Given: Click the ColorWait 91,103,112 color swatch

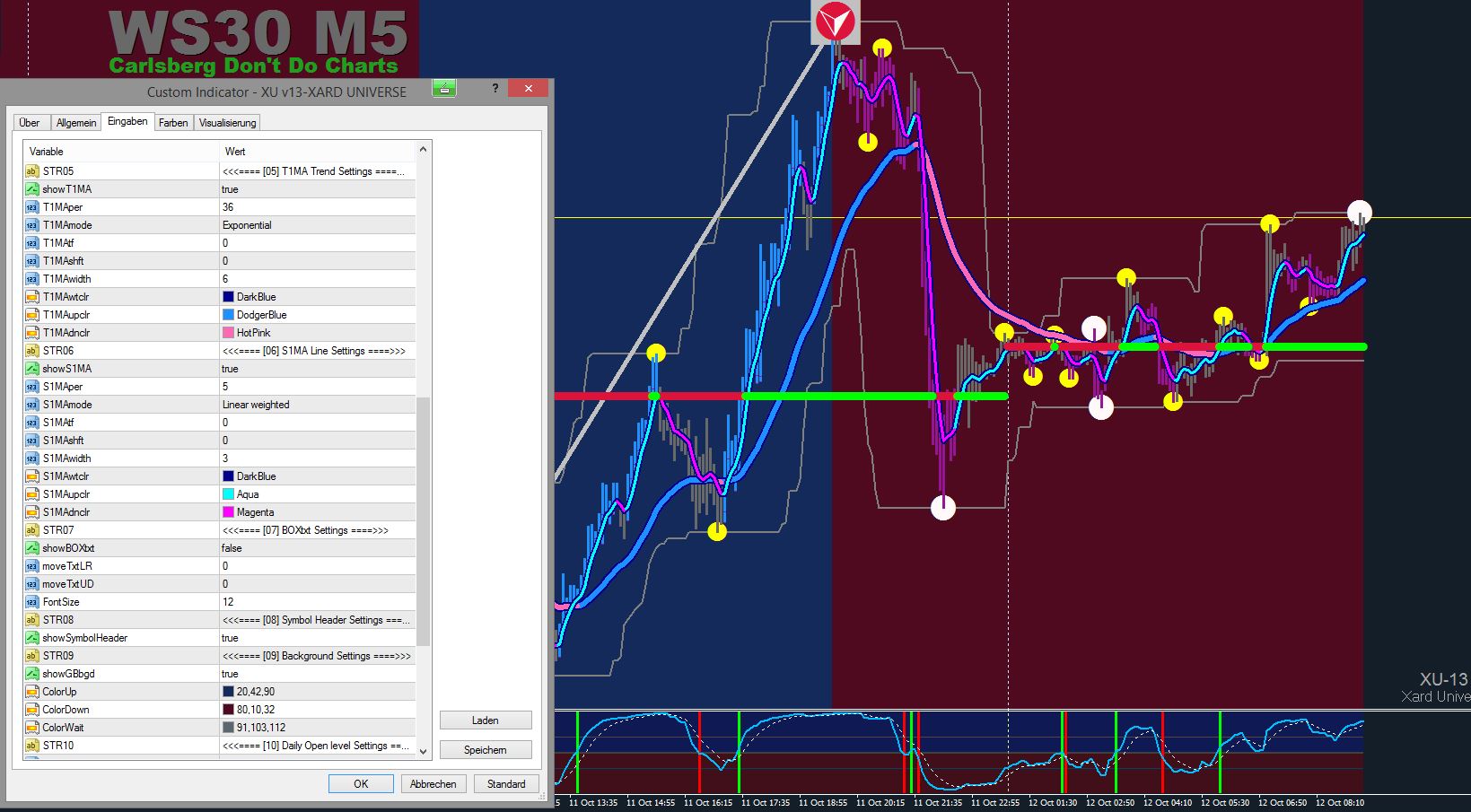Looking at the screenshot, I should coord(228,728).
